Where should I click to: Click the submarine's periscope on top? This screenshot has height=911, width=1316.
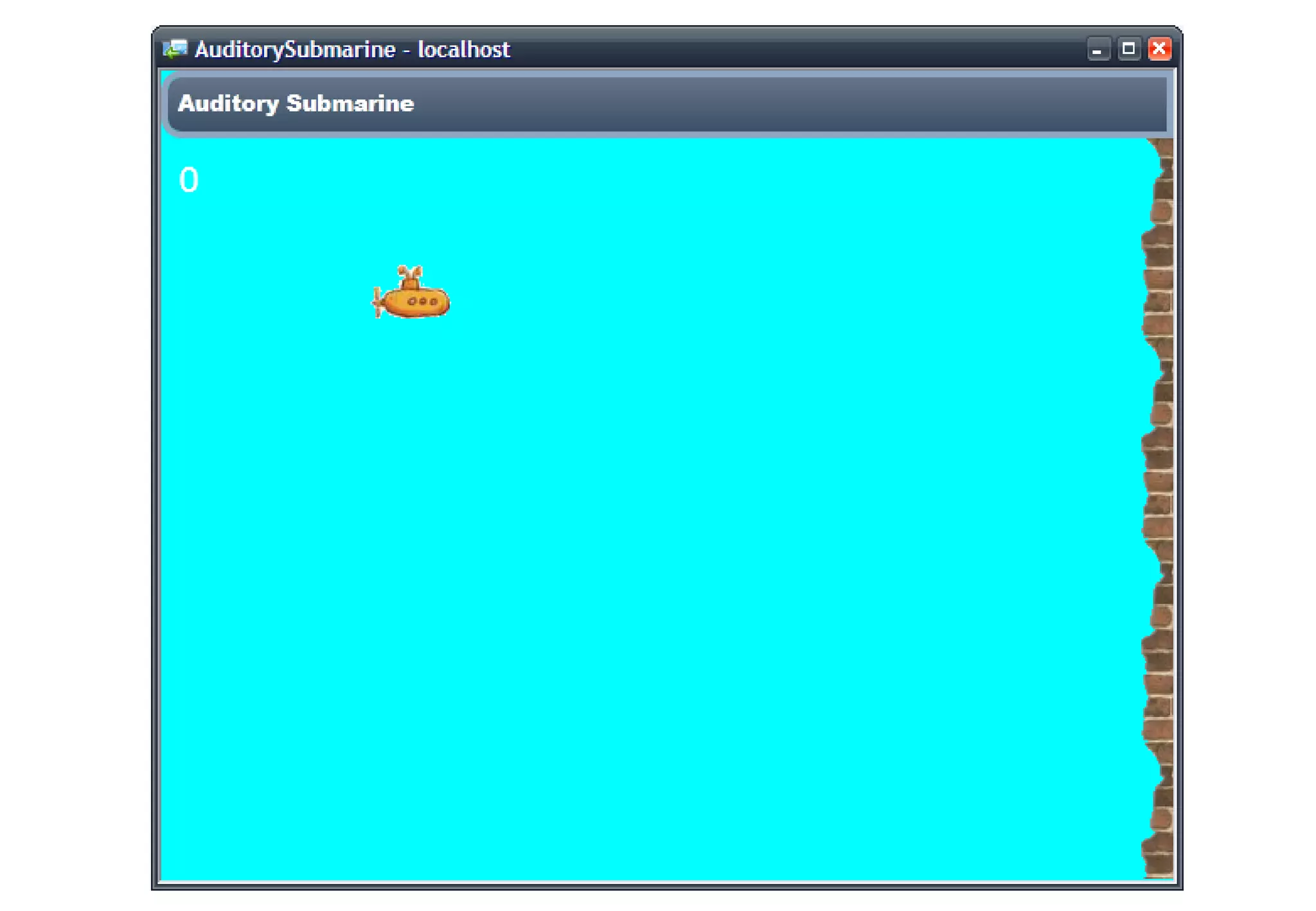point(409,276)
